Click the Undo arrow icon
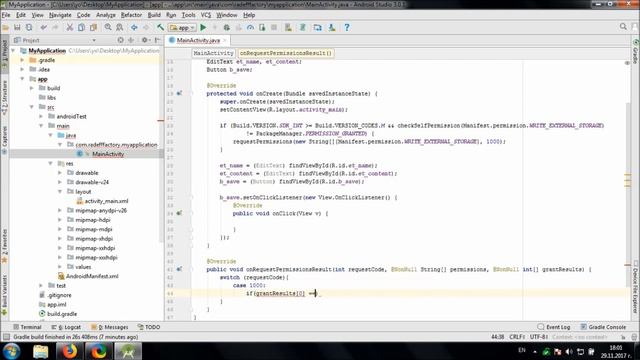 (x=44, y=27)
